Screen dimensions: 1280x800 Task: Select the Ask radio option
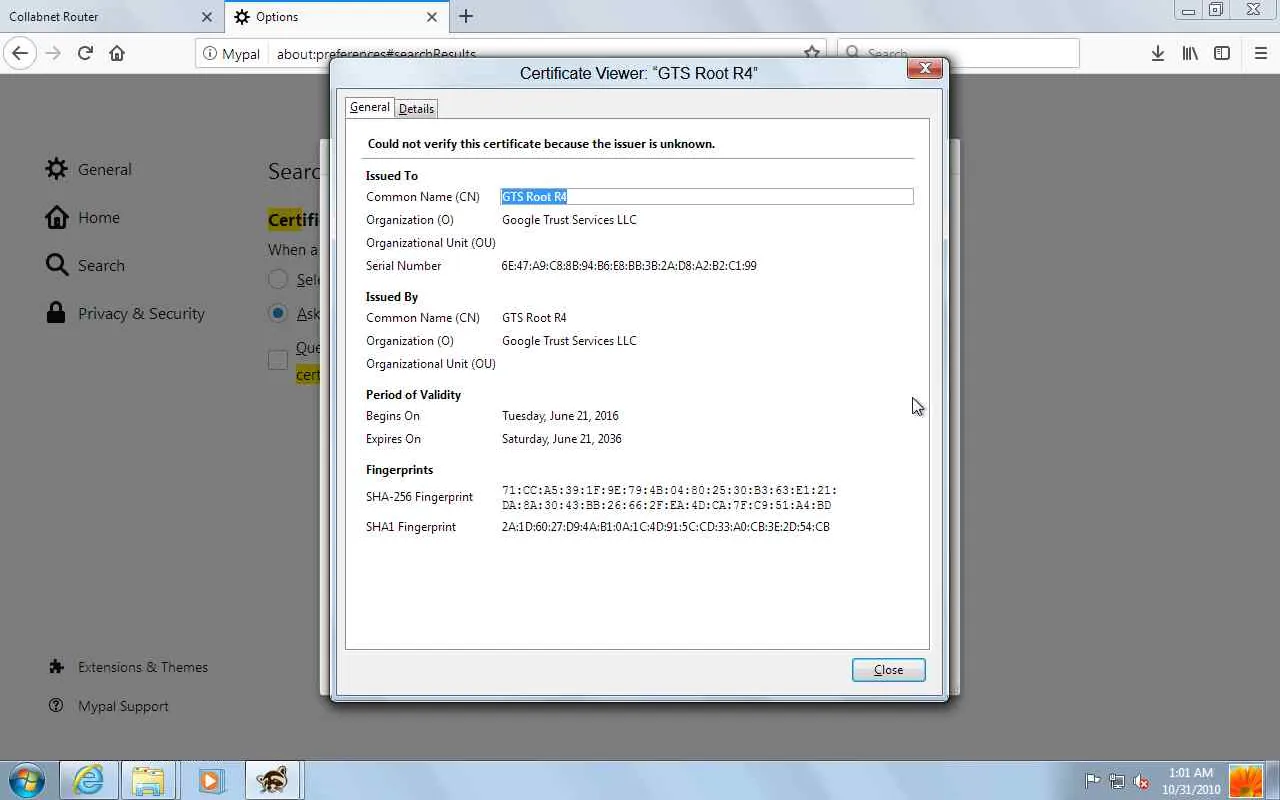click(x=278, y=313)
